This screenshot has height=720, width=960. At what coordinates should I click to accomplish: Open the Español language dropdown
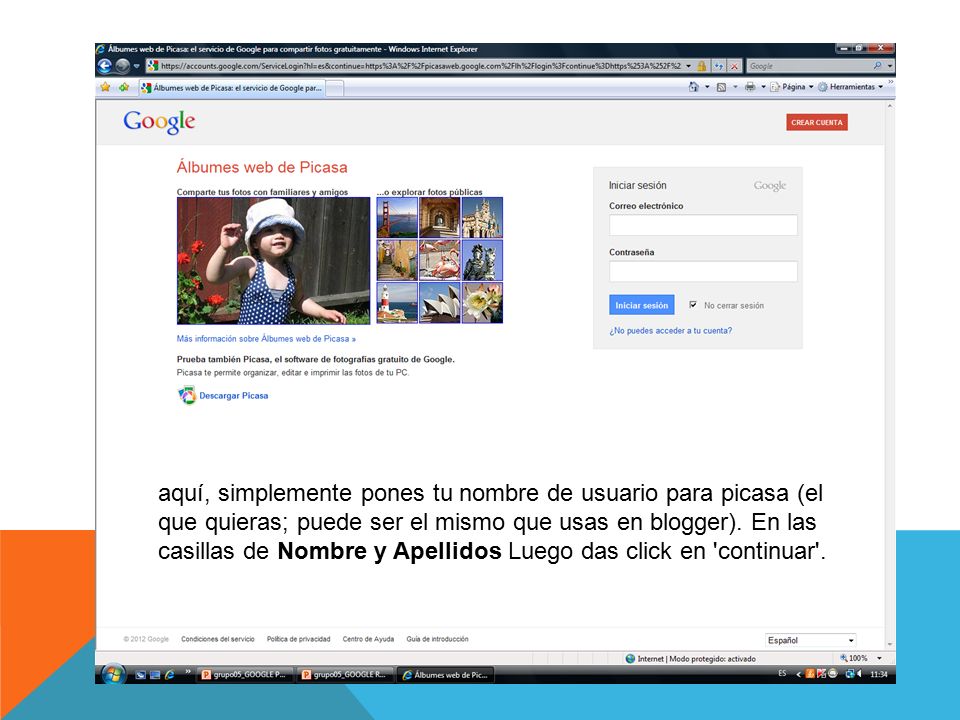pos(810,640)
